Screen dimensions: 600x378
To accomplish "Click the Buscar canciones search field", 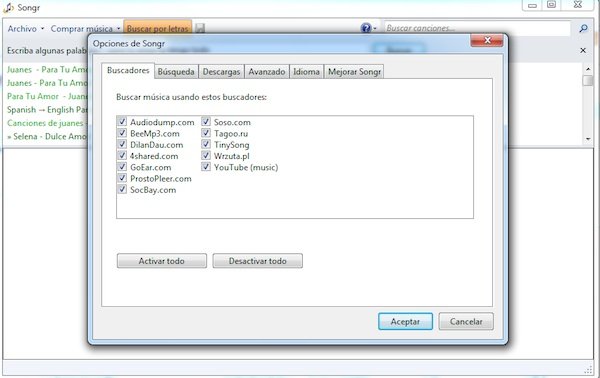I will tap(478, 28).
